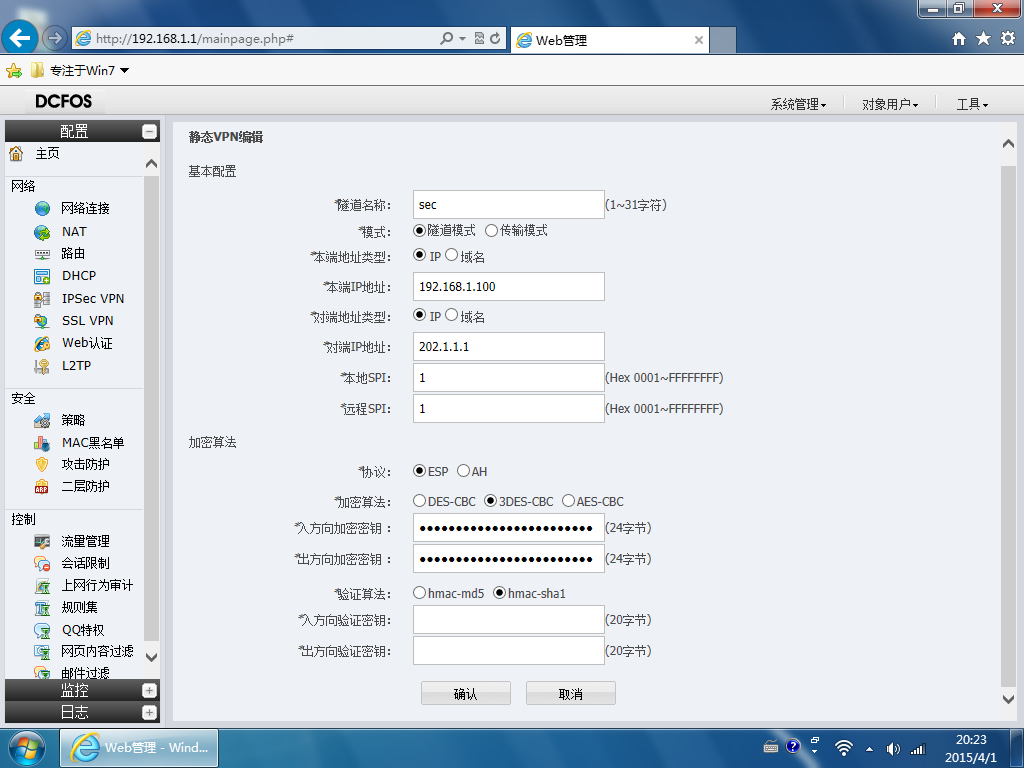This screenshot has height=768, width=1024.
Task: Click the Windows Start button
Action: point(27,748)
